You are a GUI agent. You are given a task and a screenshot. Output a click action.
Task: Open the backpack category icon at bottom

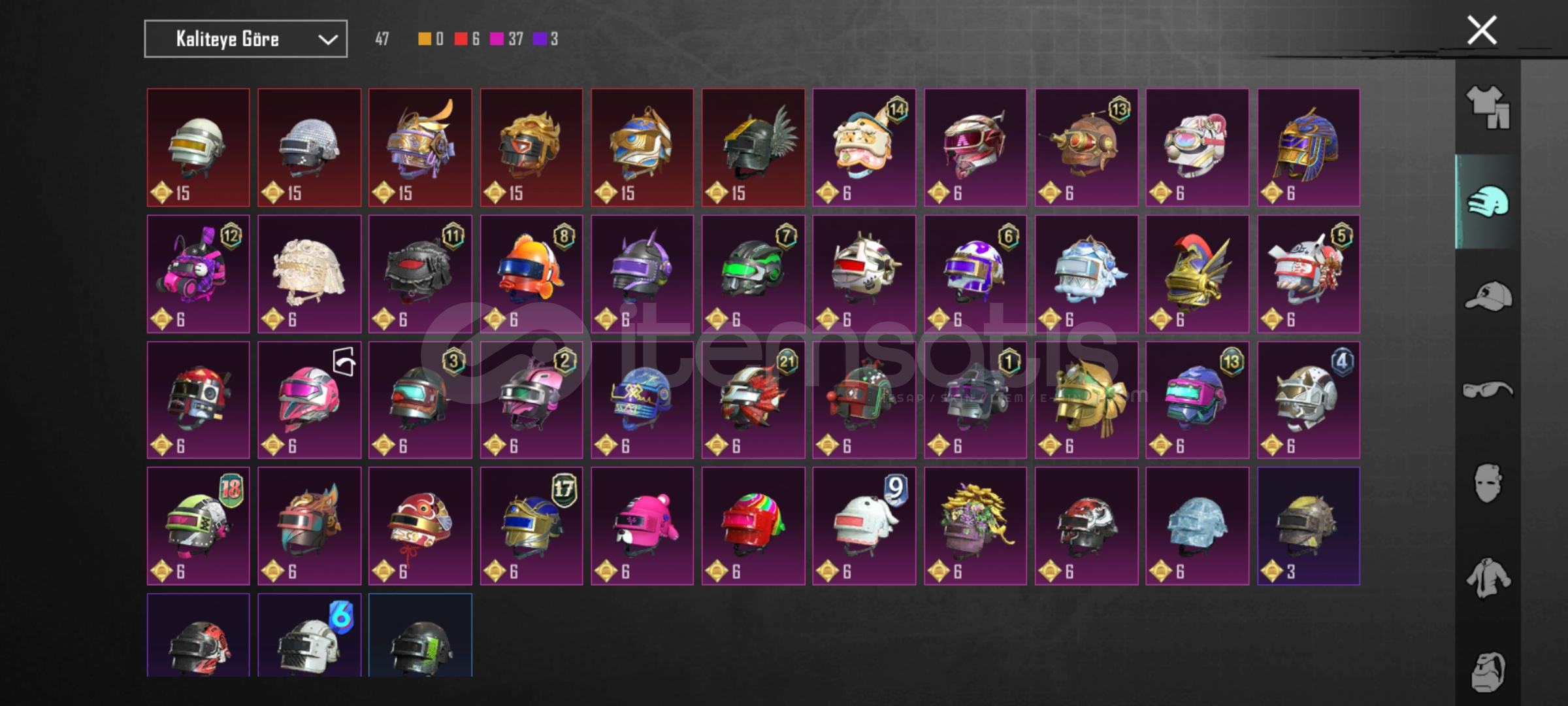tap(1488, 671)
